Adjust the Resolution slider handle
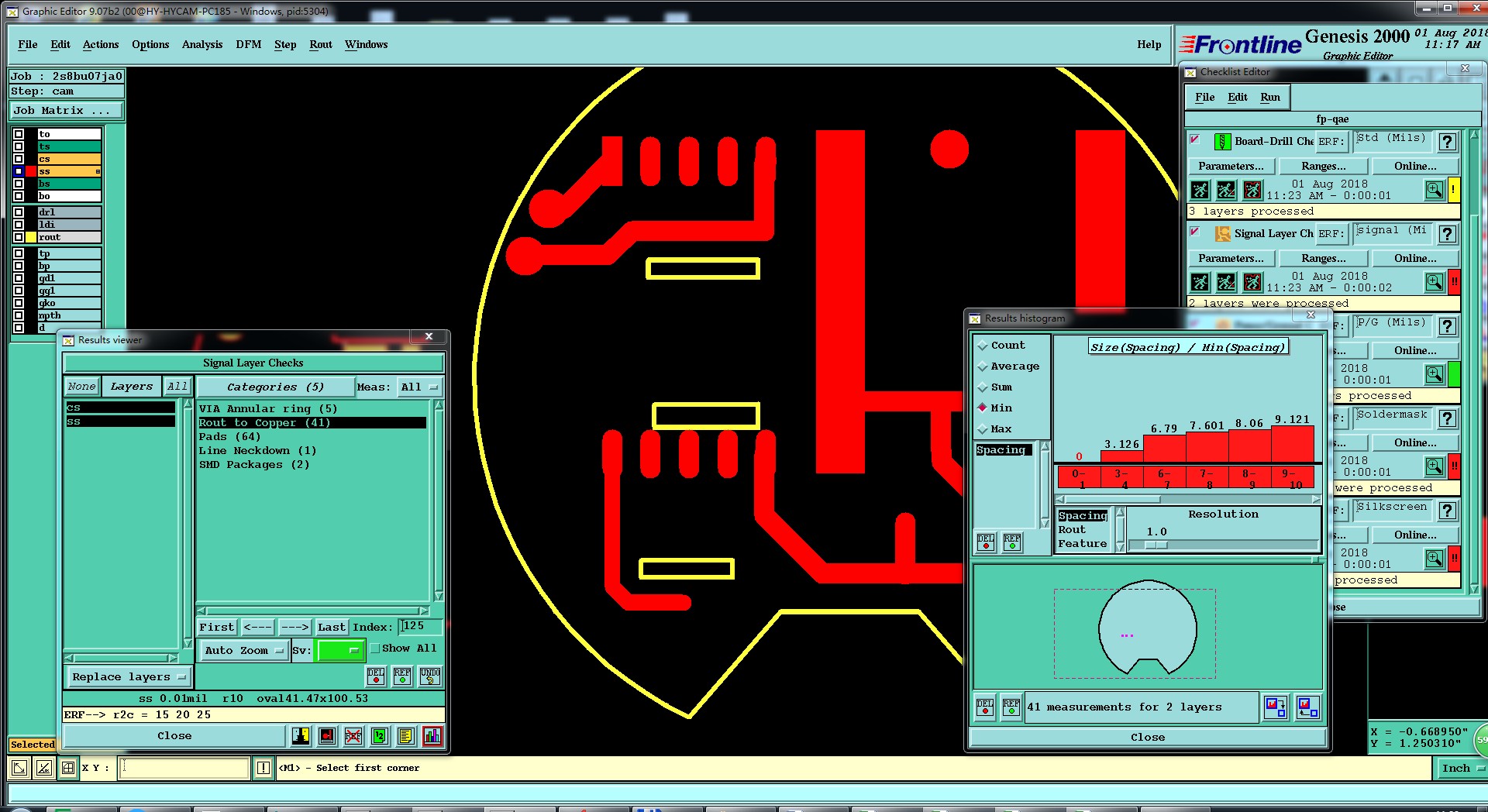 click(x=1156, y=545)
